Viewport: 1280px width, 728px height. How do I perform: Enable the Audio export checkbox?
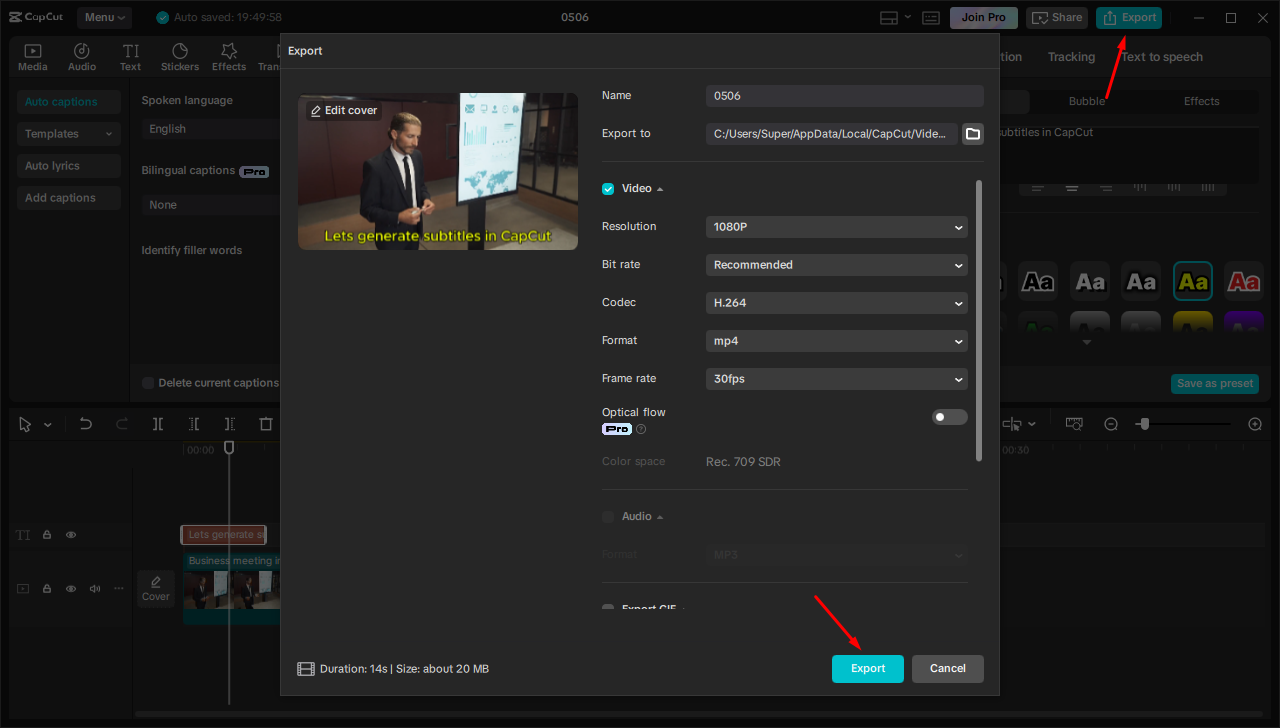pyautogui.click(x=607, y=516)
